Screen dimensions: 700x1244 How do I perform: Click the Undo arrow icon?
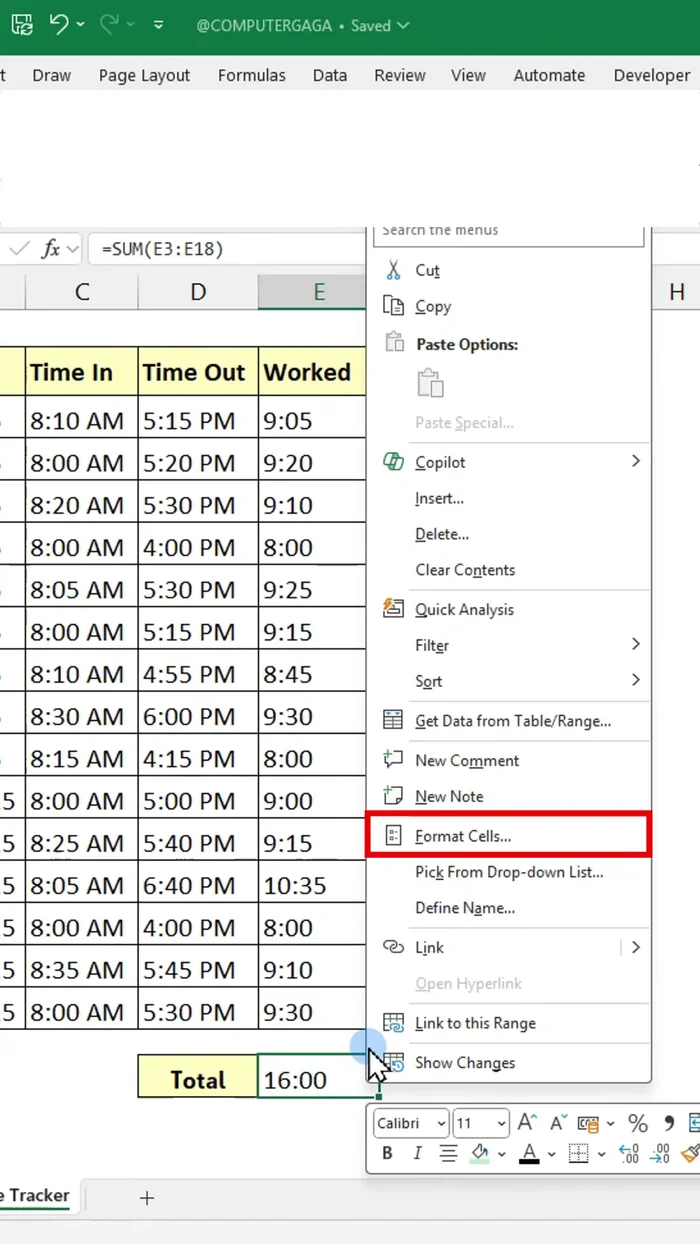59,24
